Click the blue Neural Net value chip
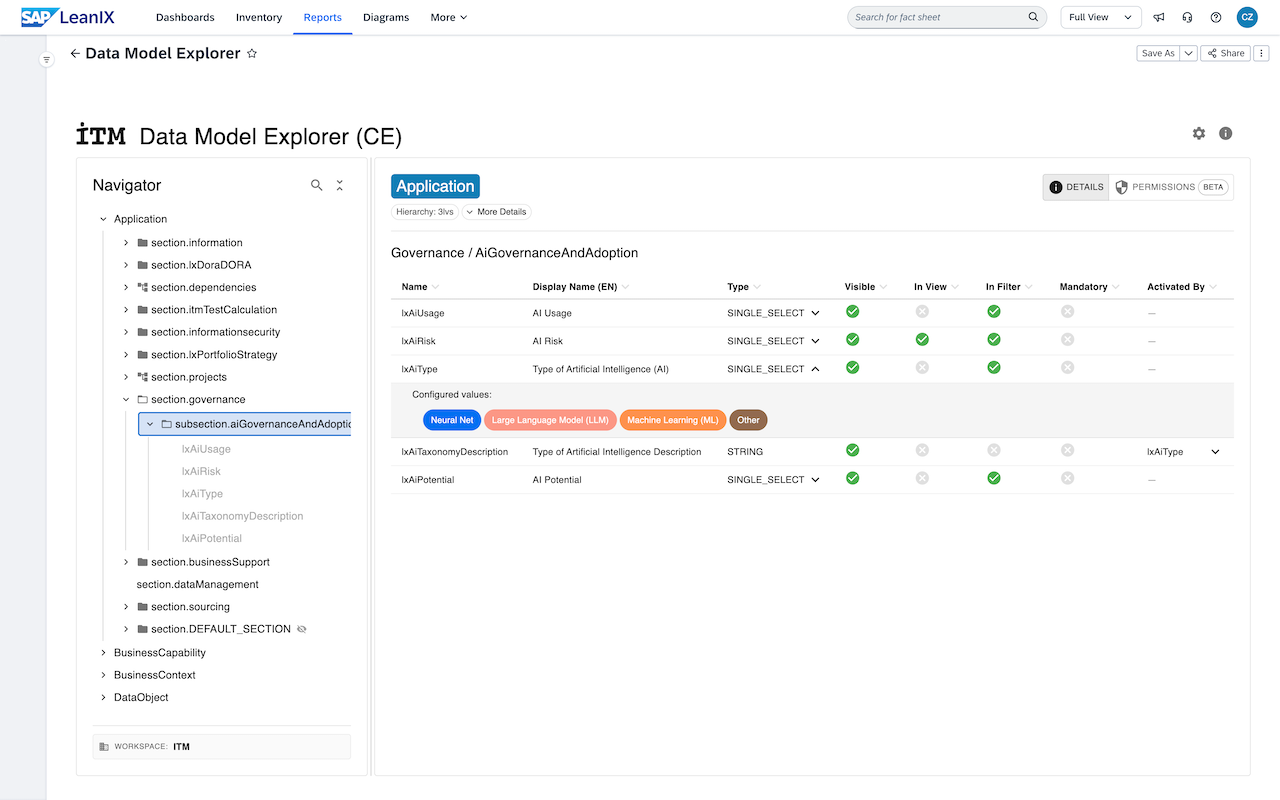This screenshot has width=1280, height=800. tap(452, 420)
